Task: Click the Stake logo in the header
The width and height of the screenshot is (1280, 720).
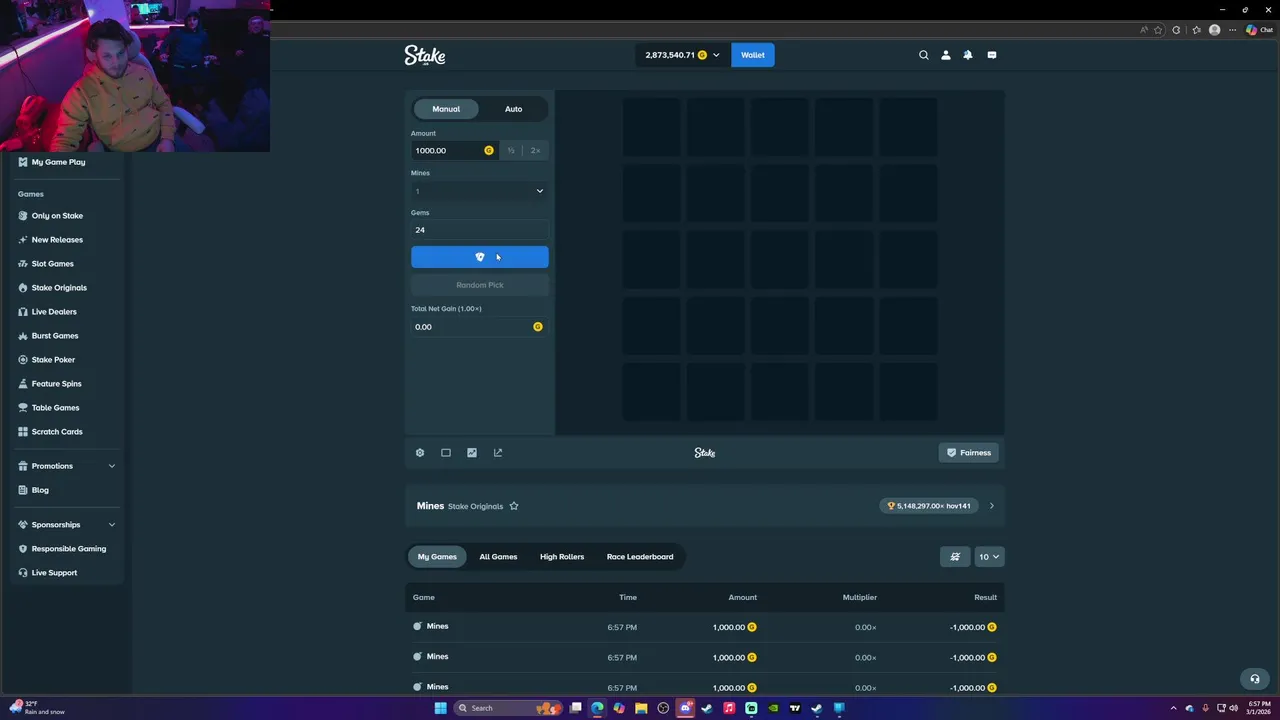Action: click(x=425, y=55)
